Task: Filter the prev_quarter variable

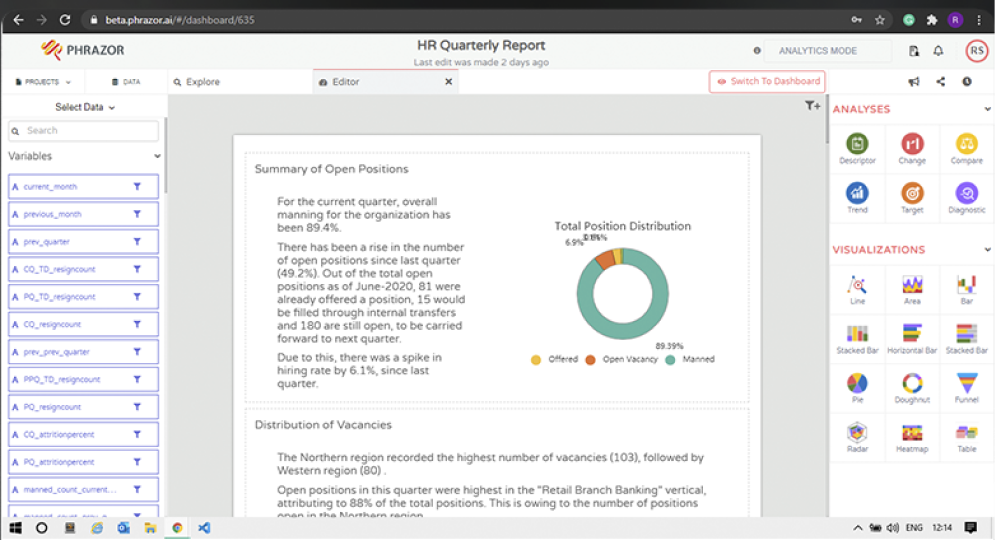Action: [137, 242]
